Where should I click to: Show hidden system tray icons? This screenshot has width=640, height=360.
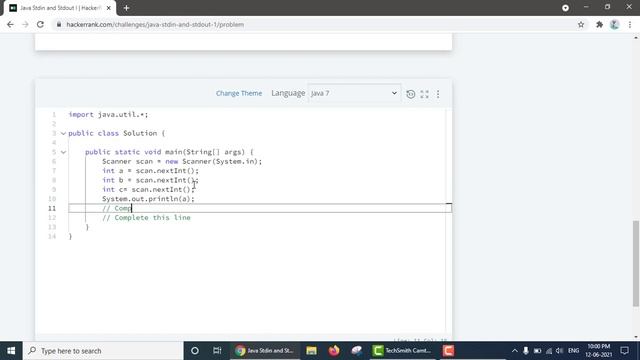(x=514, y=351)
